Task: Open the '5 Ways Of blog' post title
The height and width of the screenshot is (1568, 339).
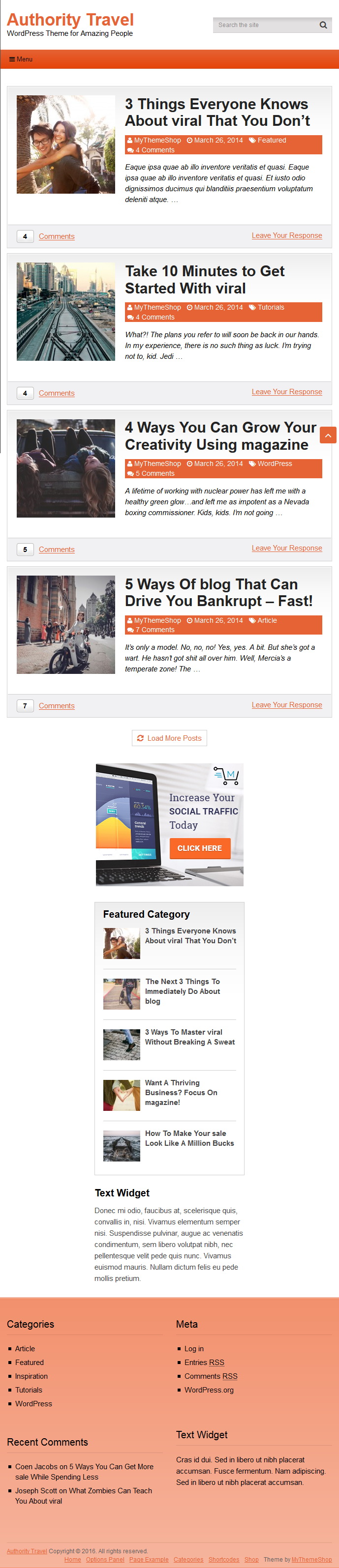Action: 218,592
